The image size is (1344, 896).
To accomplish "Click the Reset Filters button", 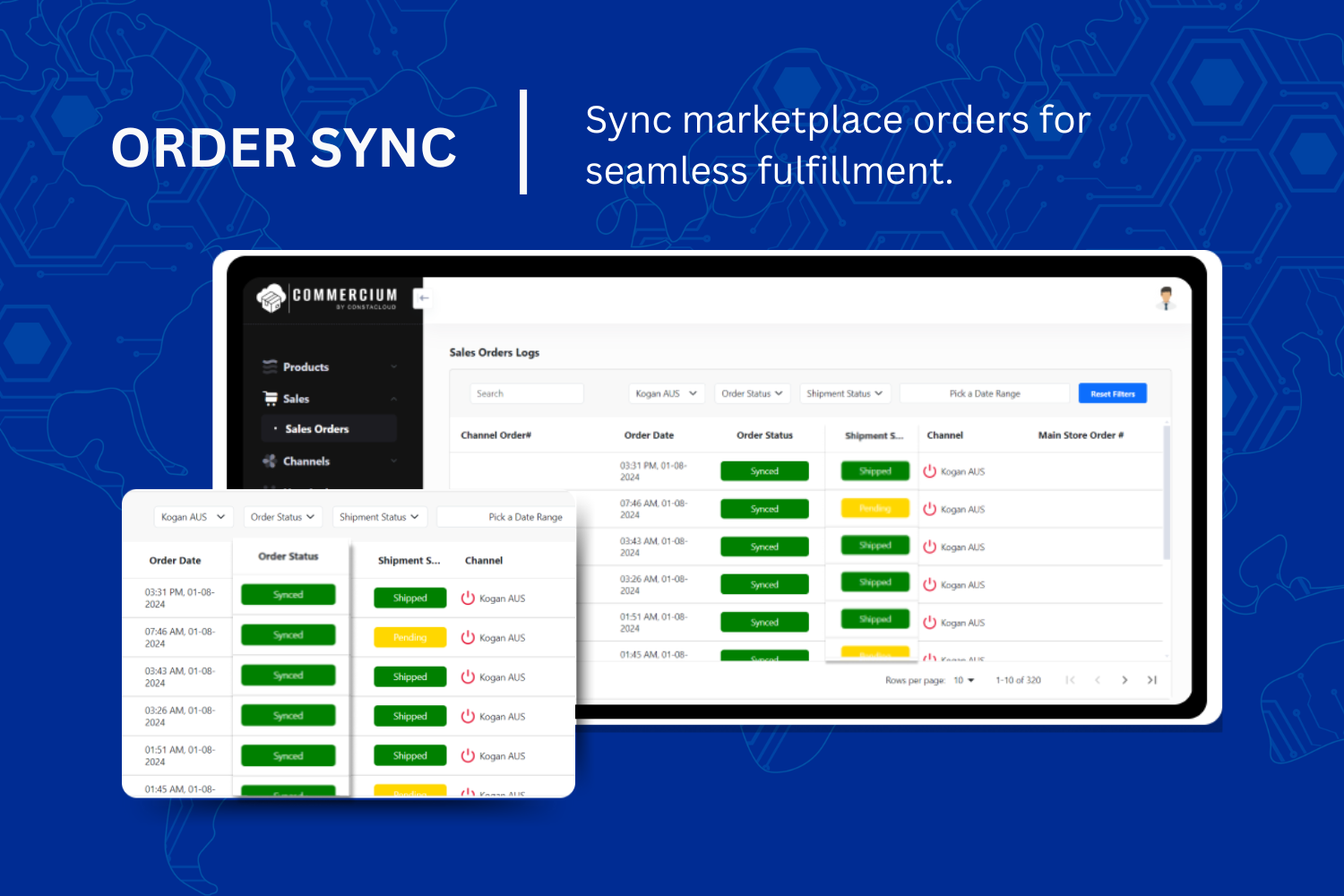I will coord(1112,392).
